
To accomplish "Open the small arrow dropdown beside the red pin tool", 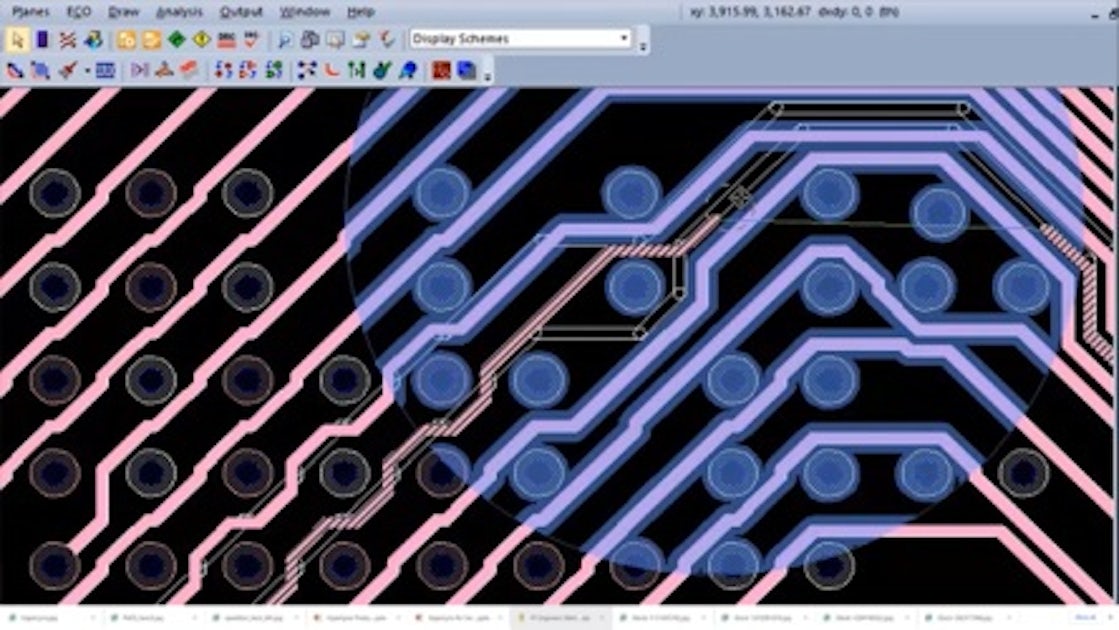I will (x=86, y=71).
